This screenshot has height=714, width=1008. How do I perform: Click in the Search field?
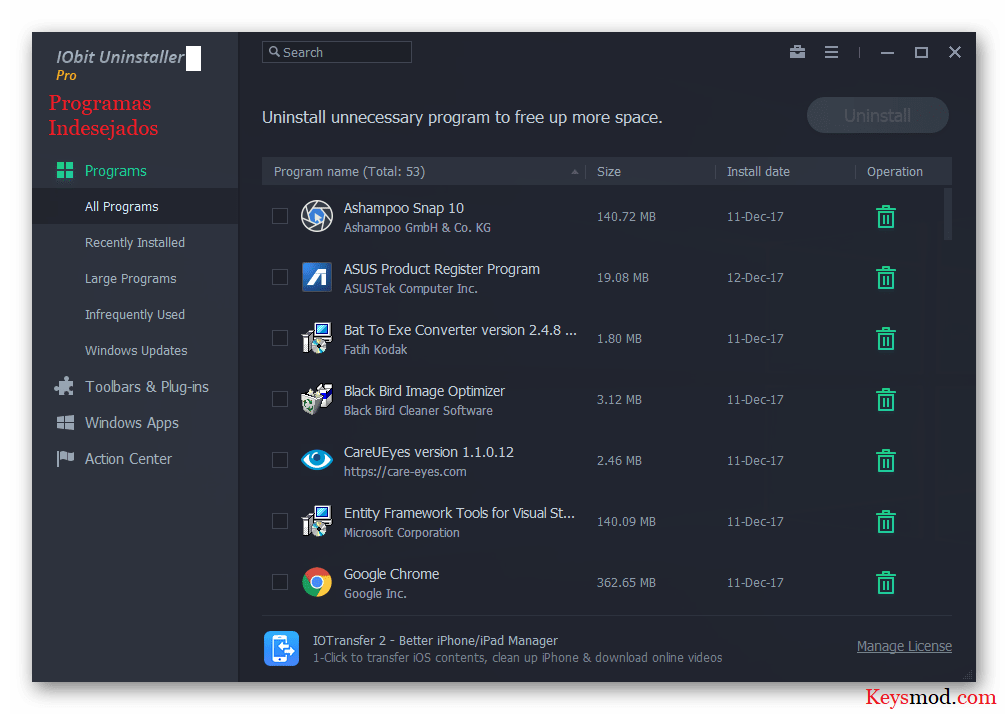[x=337, y=52]
